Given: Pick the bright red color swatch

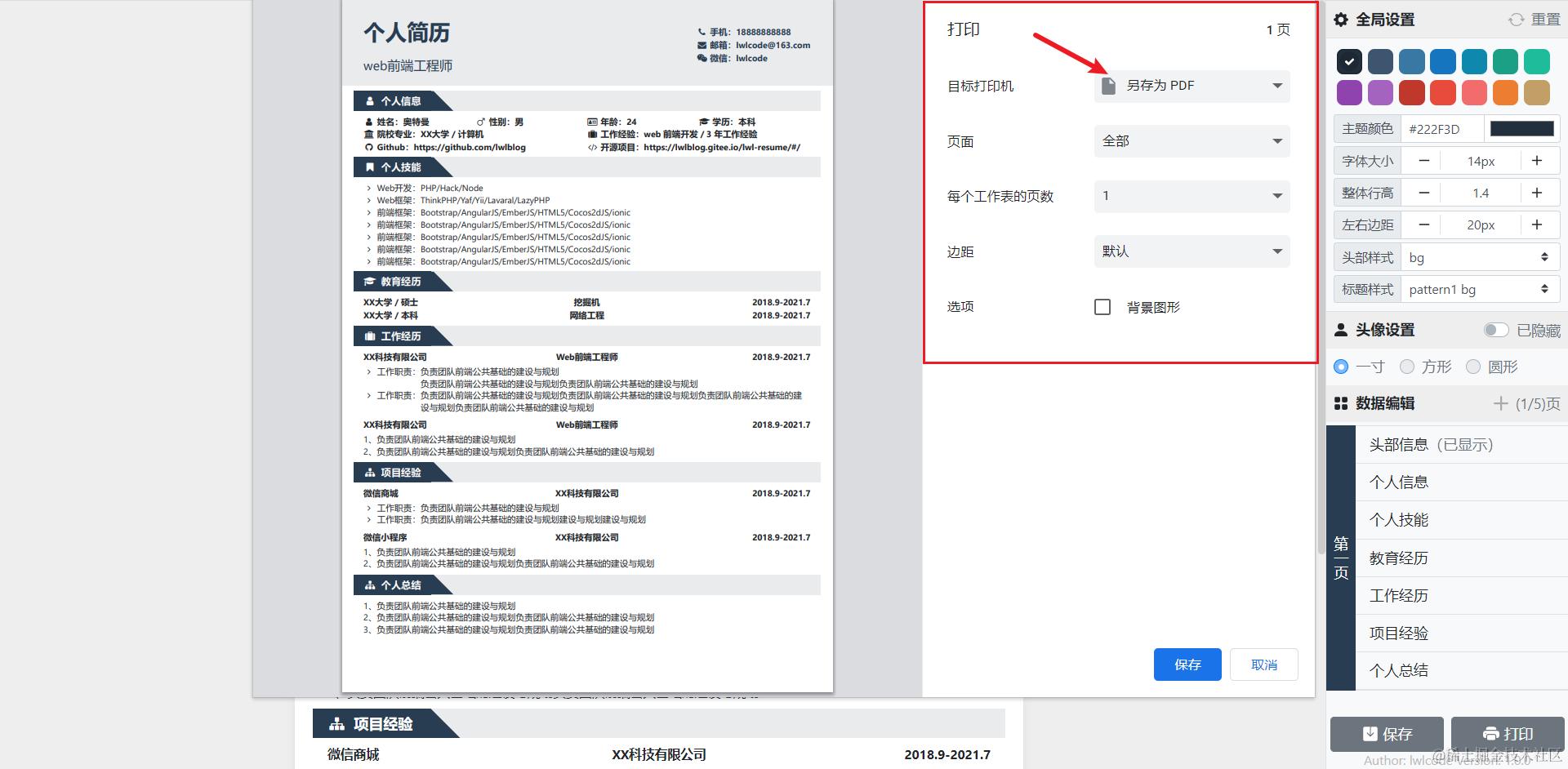Looking at the screenshot, I should pyautogui.click(x=1442, y=92).
